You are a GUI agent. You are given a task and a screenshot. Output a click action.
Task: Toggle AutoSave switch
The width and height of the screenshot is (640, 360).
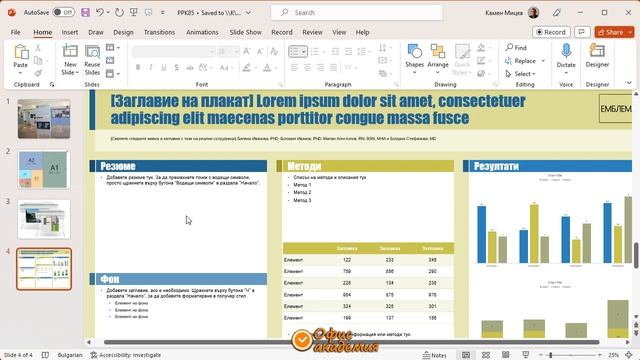click(x=64, y=13)
